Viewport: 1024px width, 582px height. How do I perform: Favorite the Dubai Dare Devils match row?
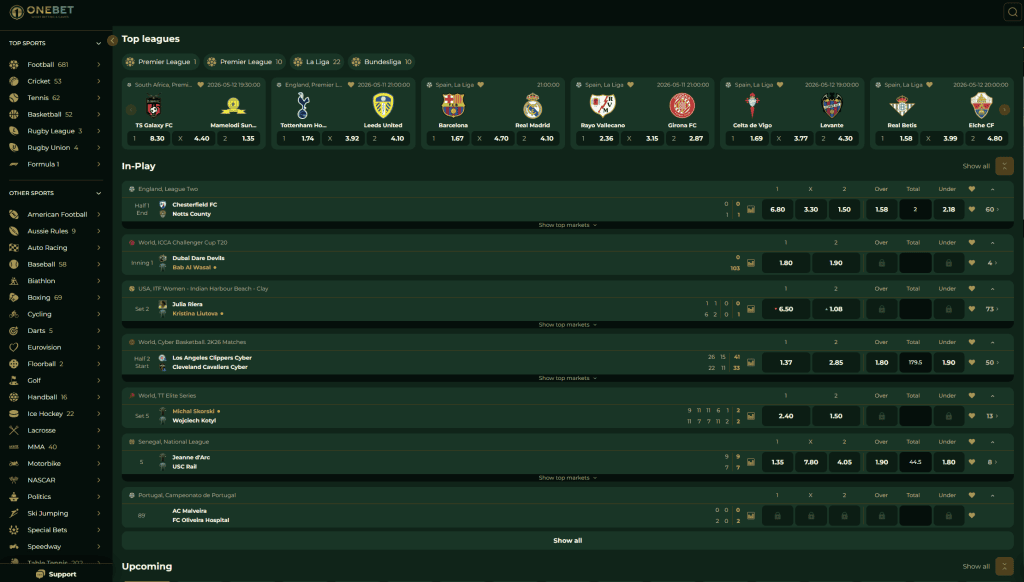tap(972, 263)
